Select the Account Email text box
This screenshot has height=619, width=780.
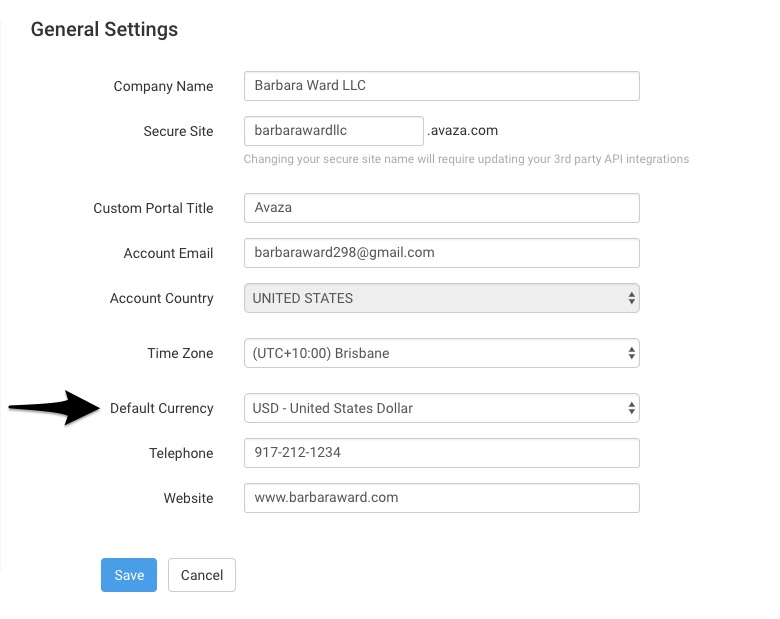[442, 253]
